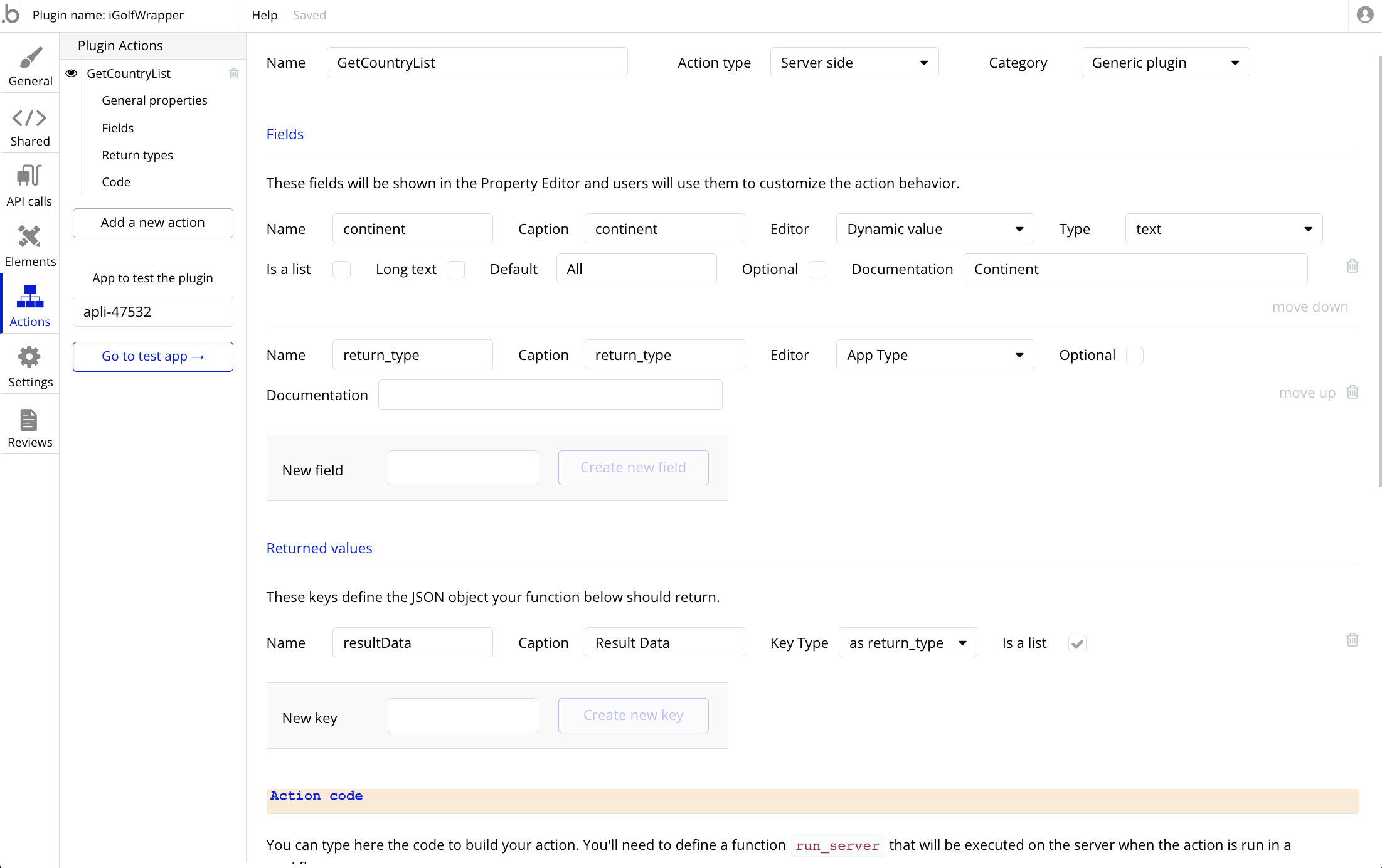
Task: Open the Help menu
Action: tap(264, 15)
